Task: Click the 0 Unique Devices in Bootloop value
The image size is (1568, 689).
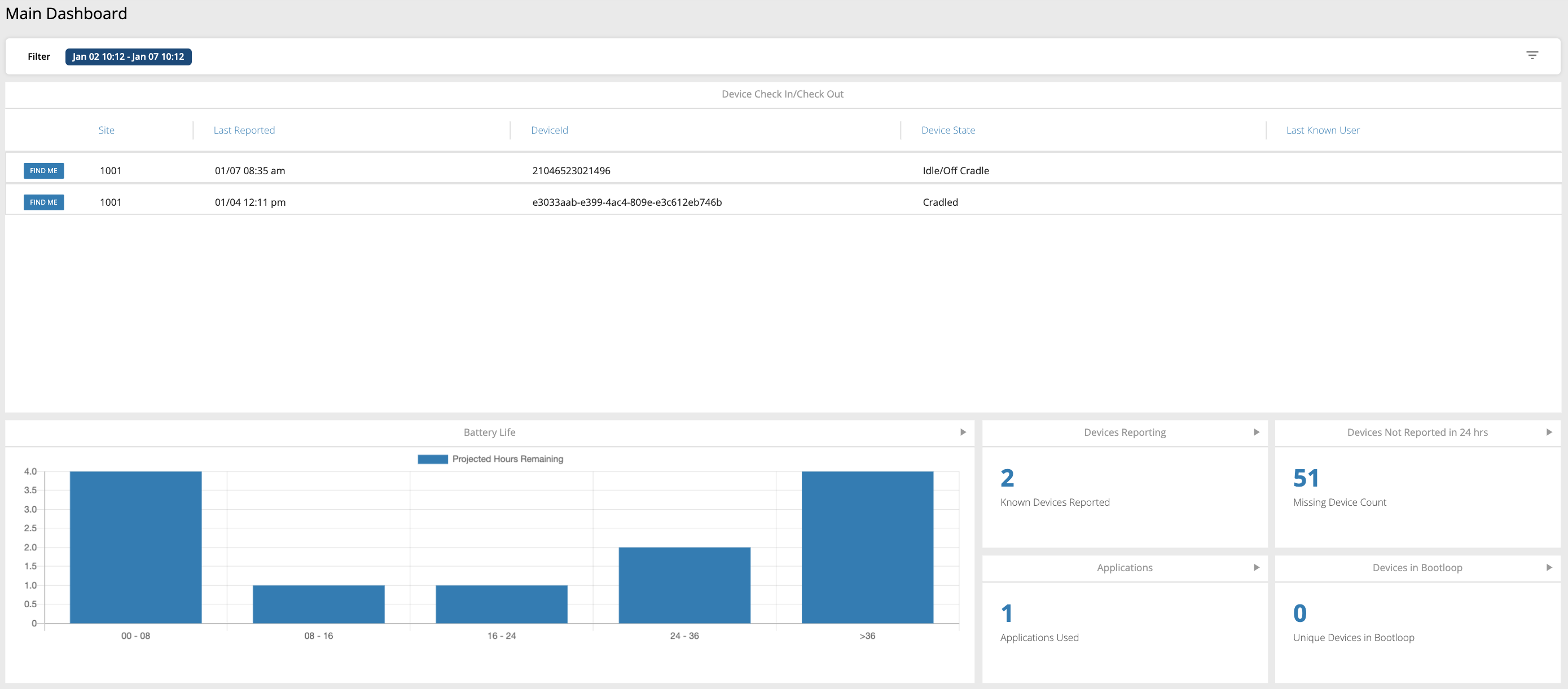Action: point(1299,613)
